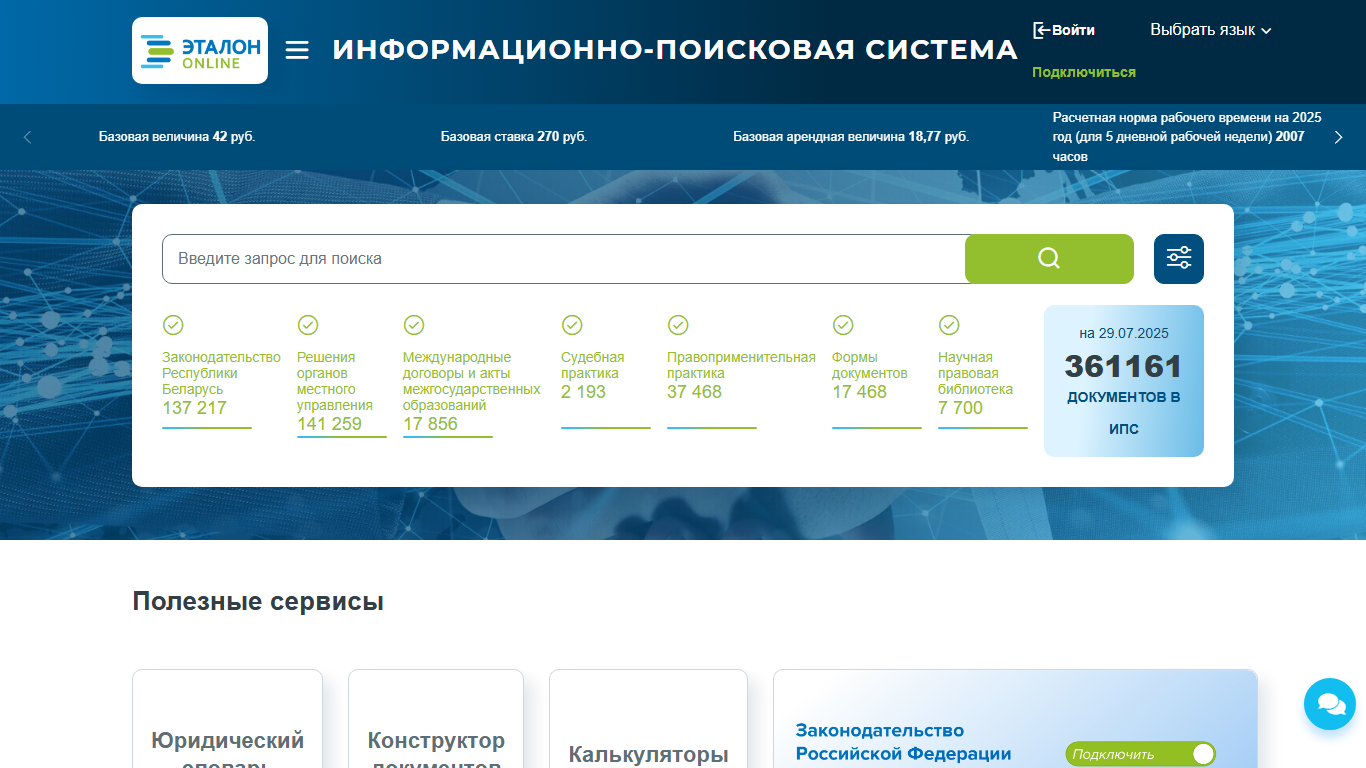Open the Калькуляторы card
Viewport: 1366px width, 768px height.
(648, 719)
